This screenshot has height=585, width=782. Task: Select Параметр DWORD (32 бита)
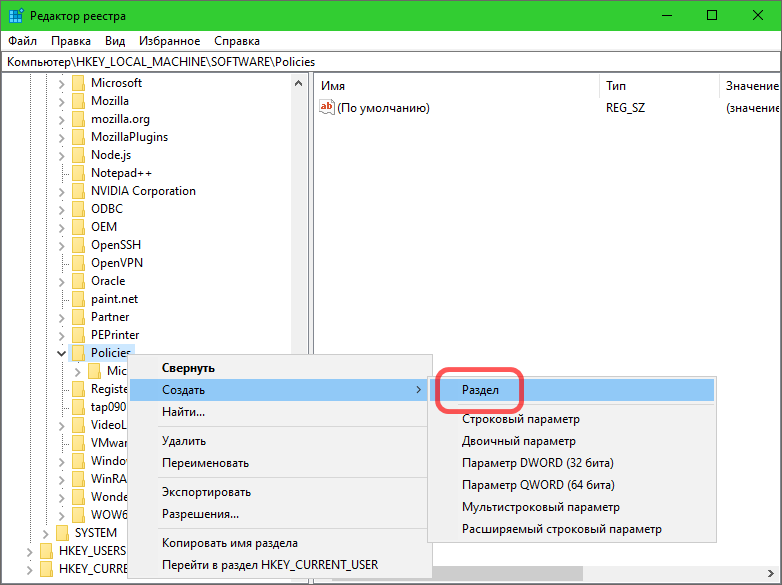click(537, 463)
